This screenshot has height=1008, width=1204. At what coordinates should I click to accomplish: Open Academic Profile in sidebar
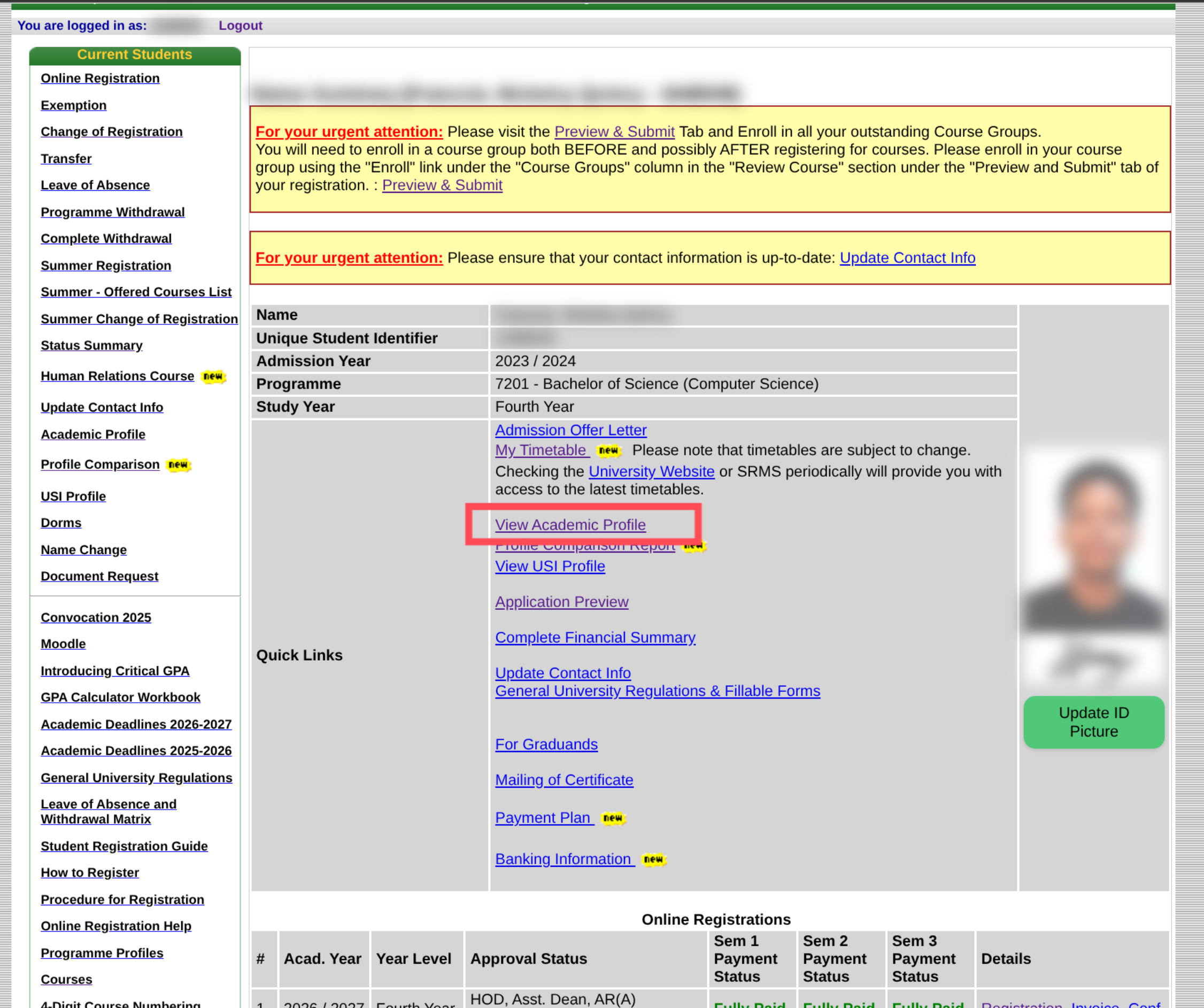tap(93, 434)
